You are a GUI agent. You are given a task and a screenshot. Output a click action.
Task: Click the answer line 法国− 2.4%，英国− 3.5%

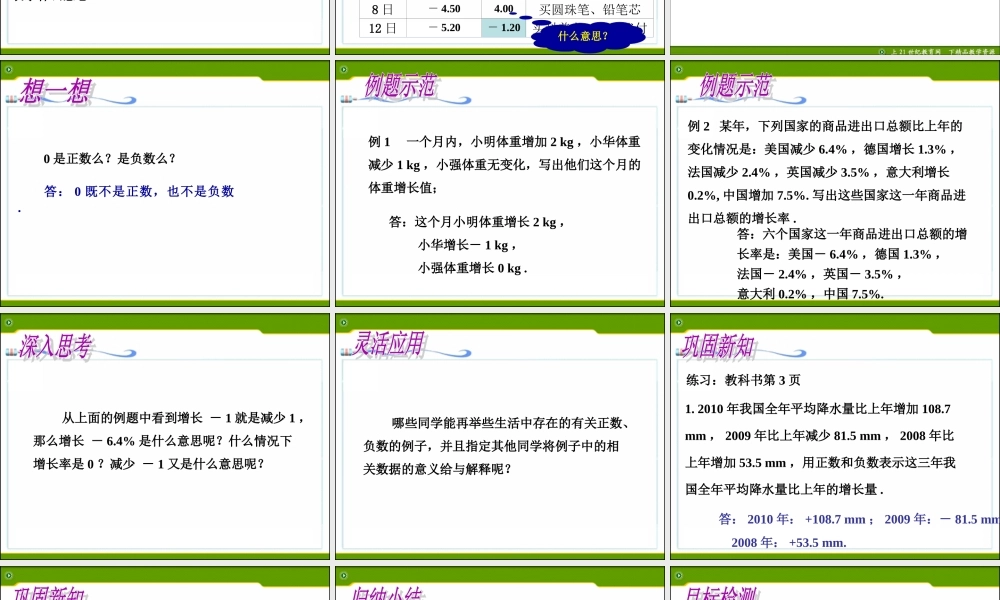820,274
